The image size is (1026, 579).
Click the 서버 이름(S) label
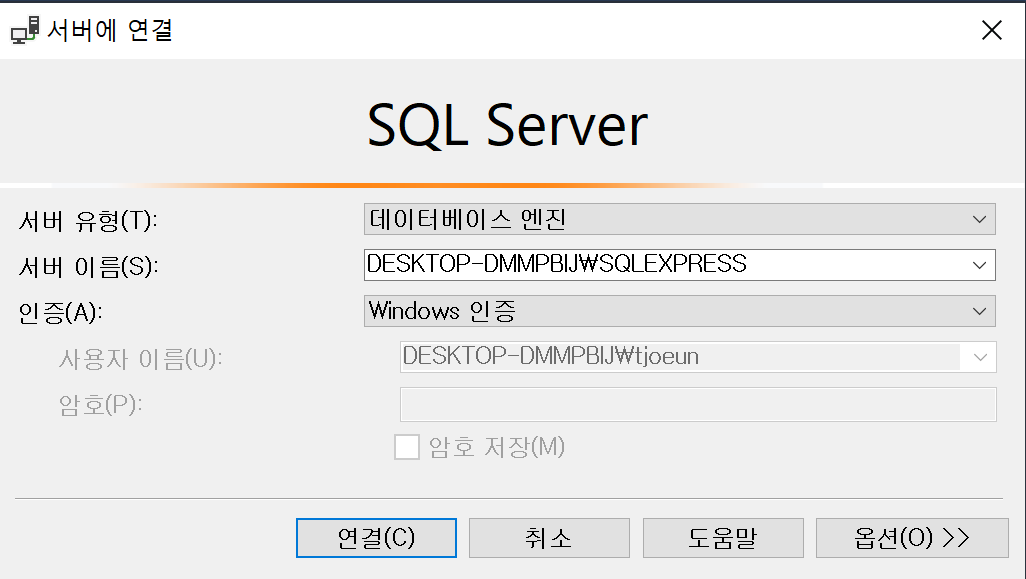pyautogui.click(x=88, y=266)
